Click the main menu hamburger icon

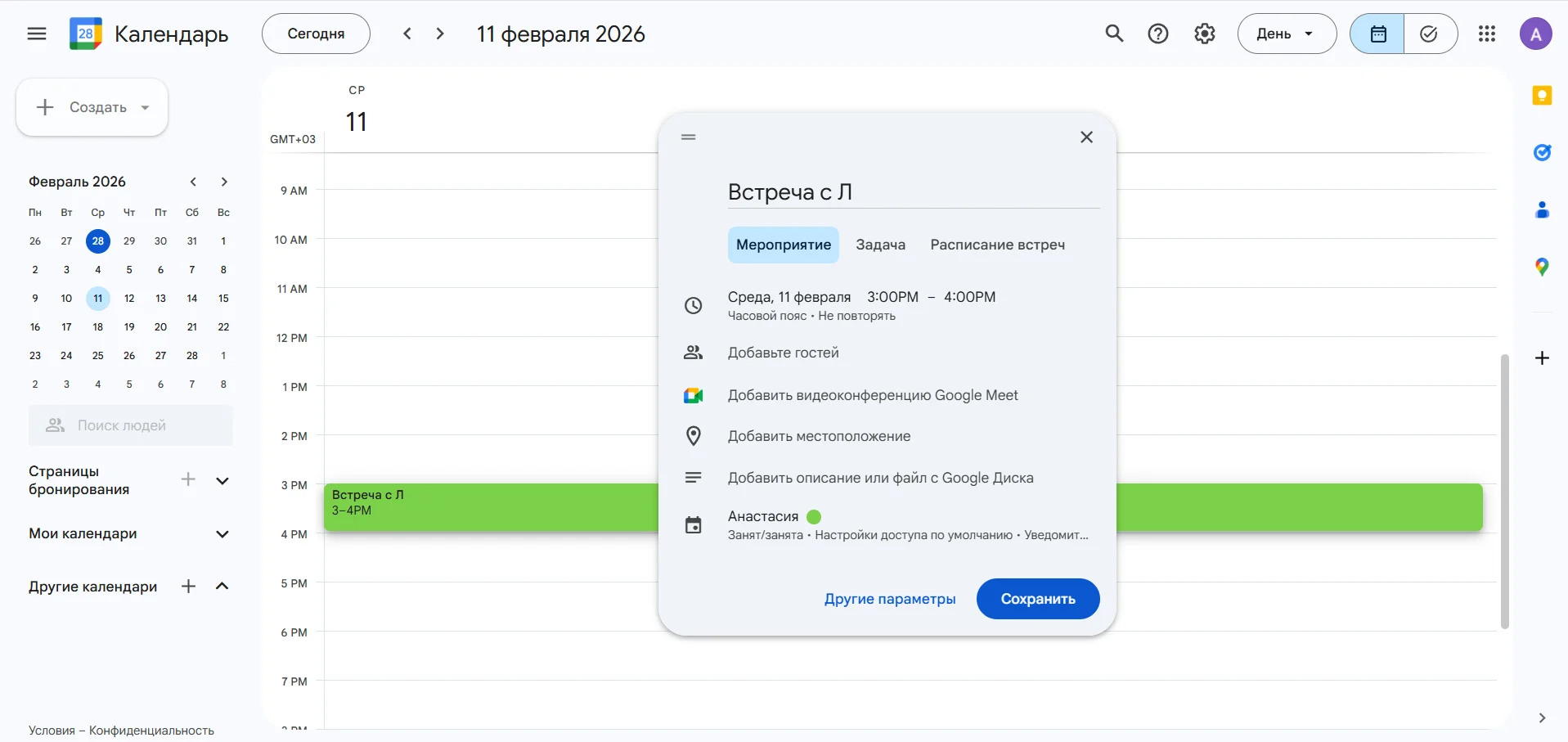click(37, 34)
